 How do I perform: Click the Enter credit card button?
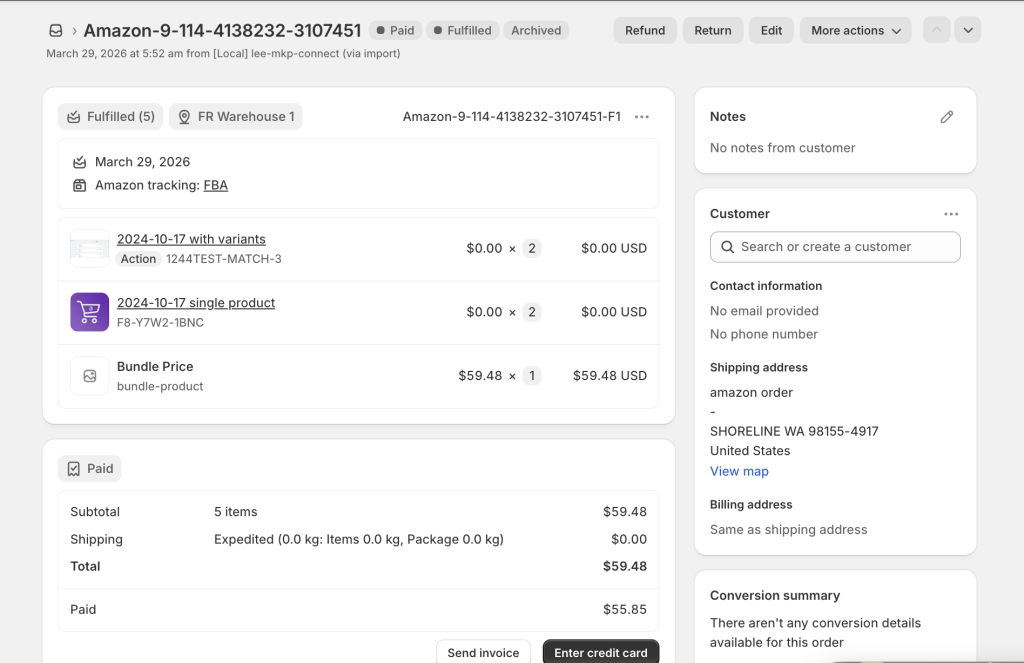tap(600, 652)
